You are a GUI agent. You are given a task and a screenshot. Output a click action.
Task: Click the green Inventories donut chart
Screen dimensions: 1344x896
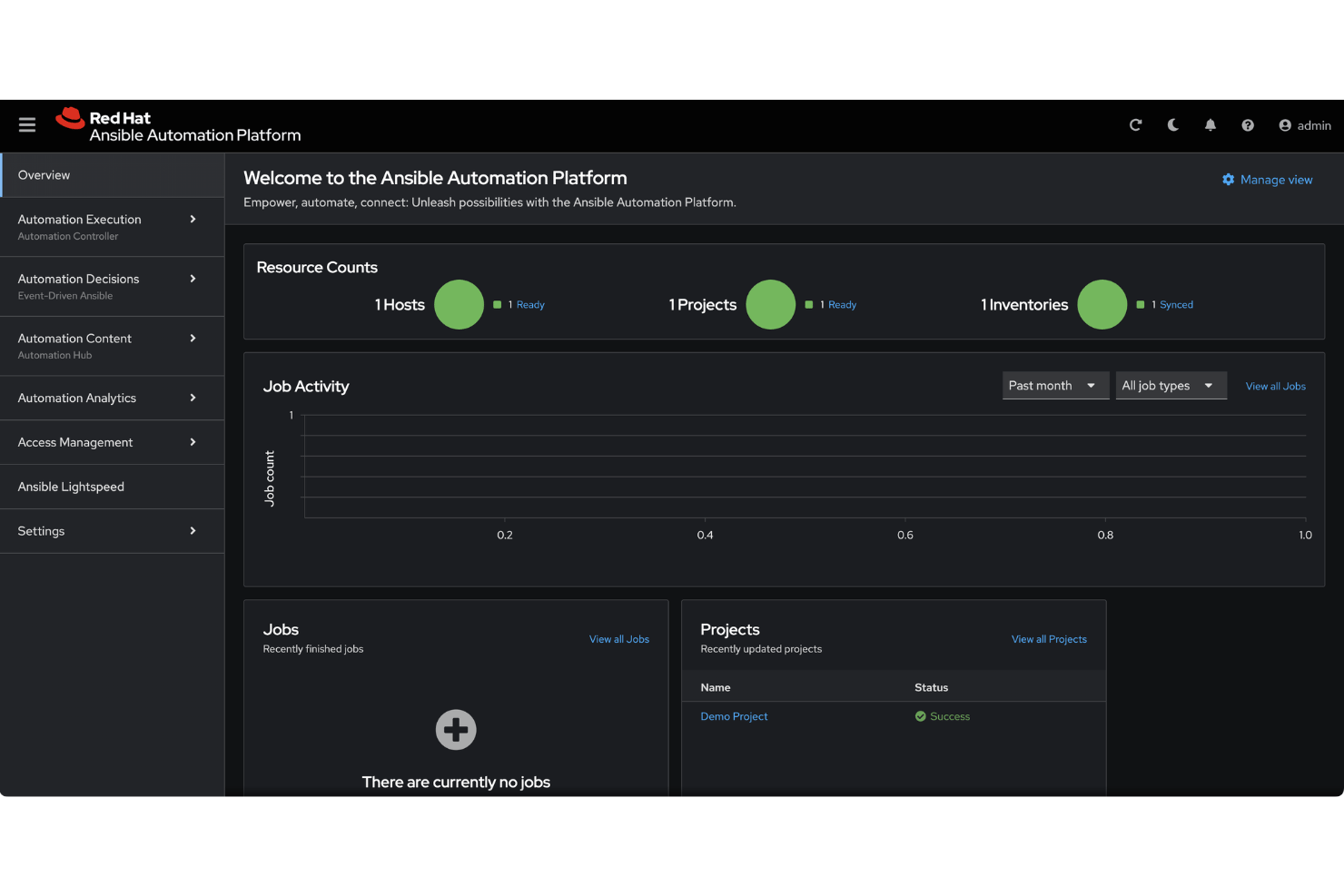pyautogui.click(x=1102, y=304)
